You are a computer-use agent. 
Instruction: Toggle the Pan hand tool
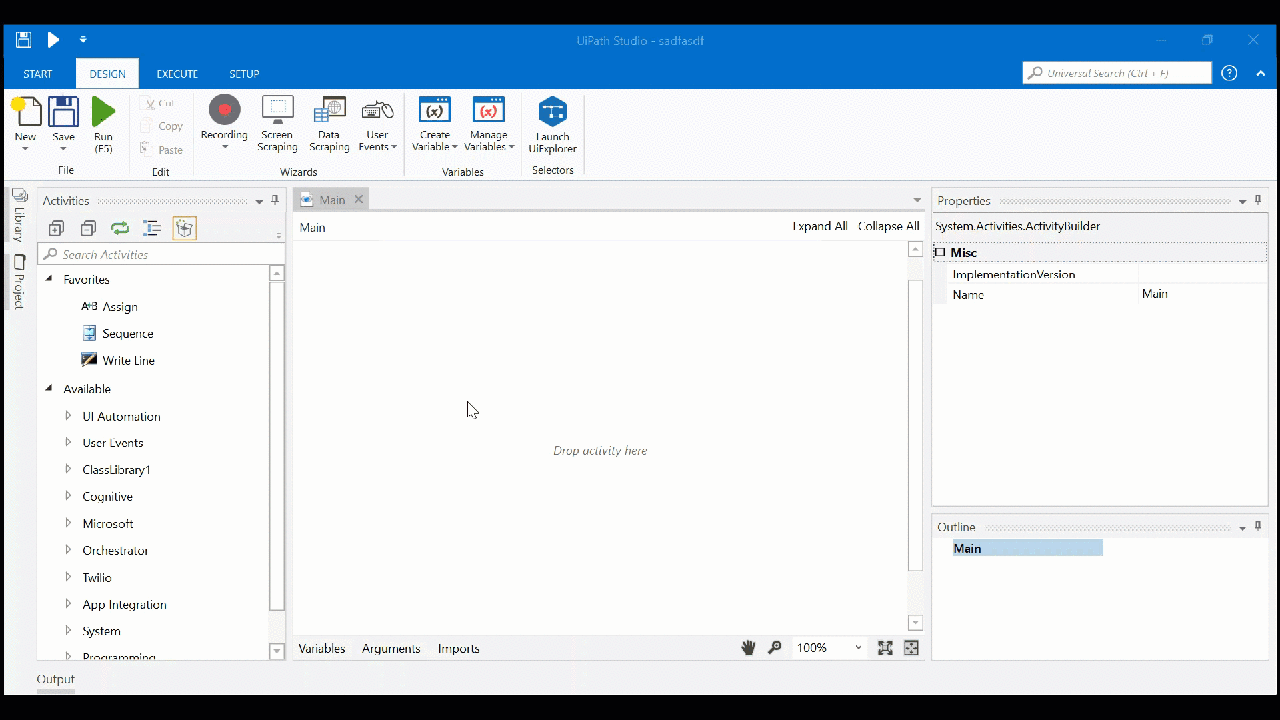748,648
